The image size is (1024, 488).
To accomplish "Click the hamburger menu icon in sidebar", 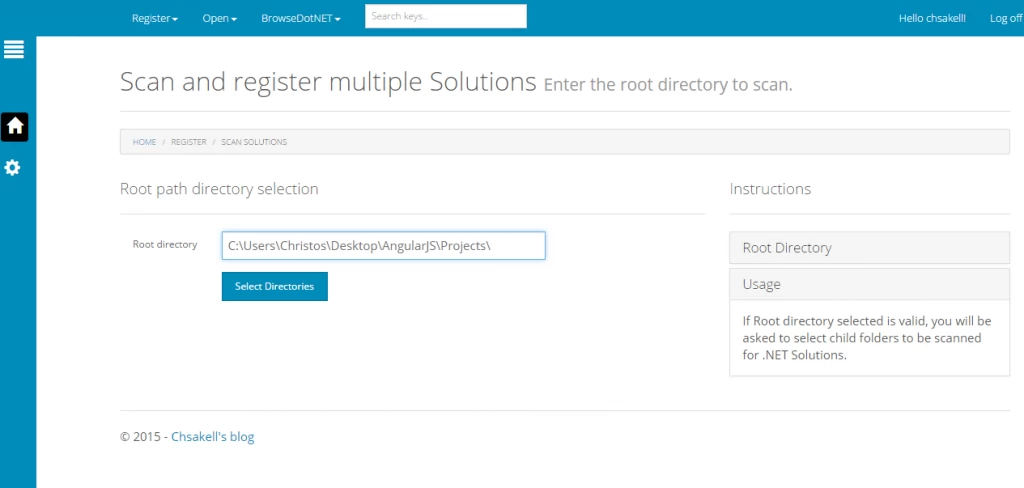I will point(14,49).
